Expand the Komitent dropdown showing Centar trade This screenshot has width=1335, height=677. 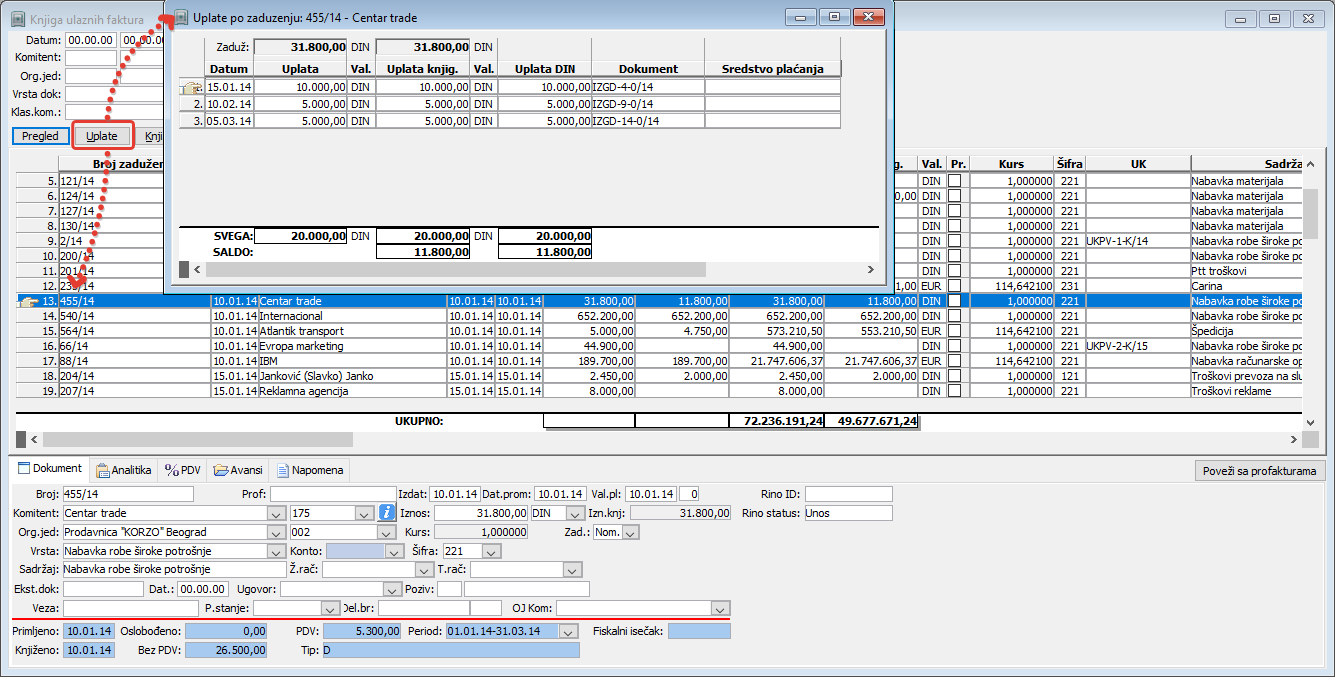tap(277, 513)
